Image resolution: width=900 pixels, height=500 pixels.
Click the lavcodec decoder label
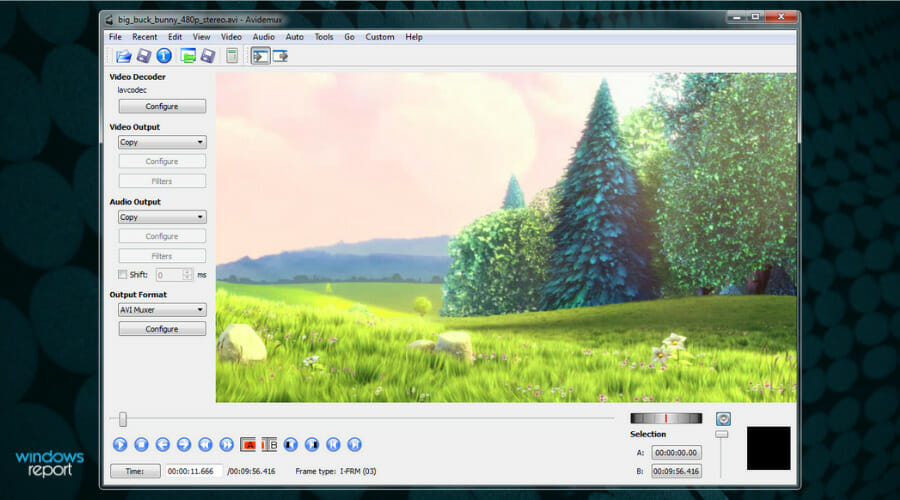click(132, 90)
